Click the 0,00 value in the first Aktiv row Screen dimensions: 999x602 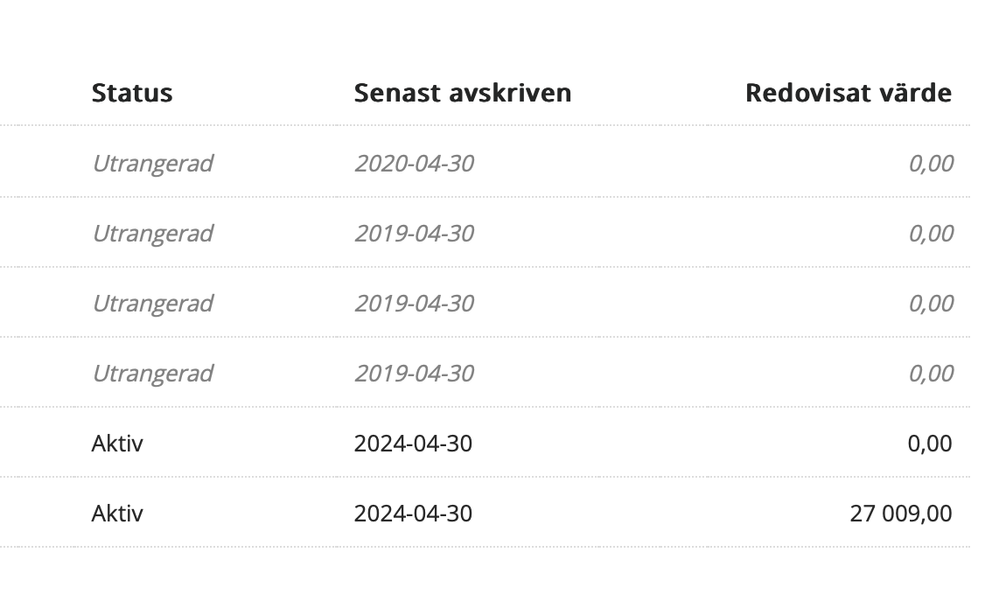[930, 443]
